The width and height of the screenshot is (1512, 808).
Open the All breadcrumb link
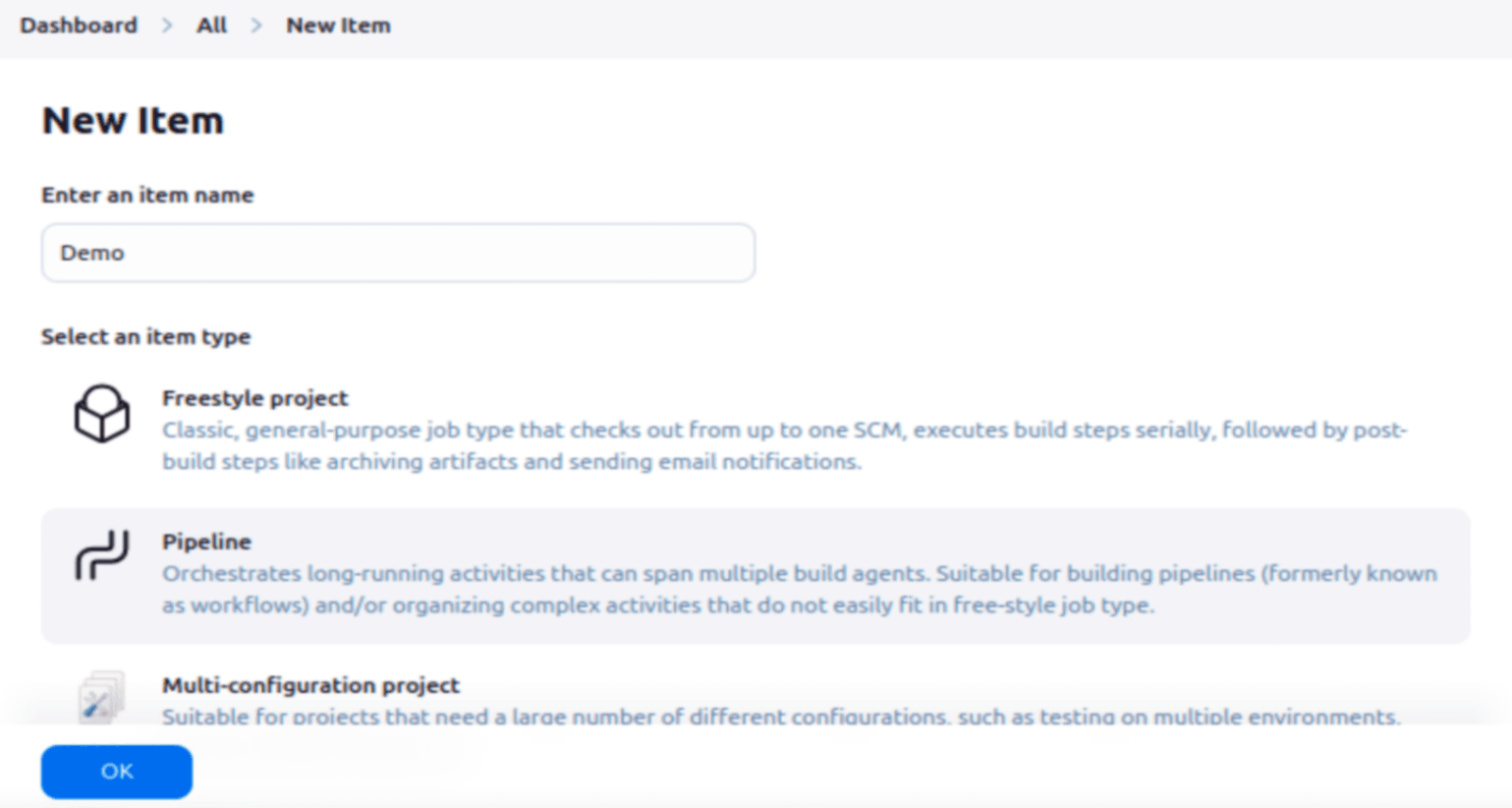(211, 26)
